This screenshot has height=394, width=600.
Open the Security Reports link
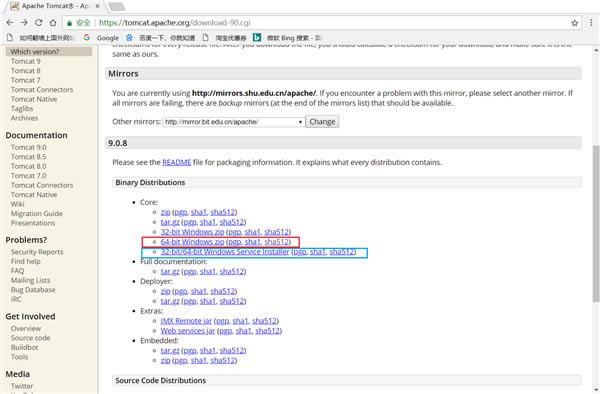coord(37,252)
